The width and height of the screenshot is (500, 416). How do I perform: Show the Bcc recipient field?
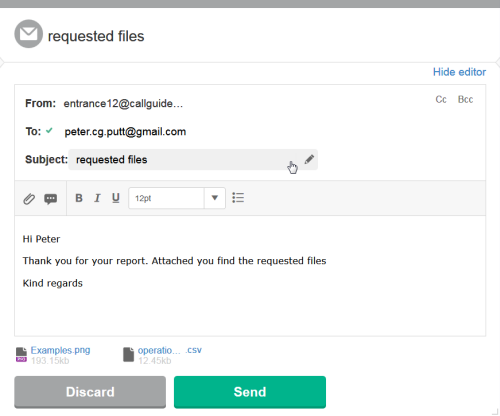(x=465, y=99)
